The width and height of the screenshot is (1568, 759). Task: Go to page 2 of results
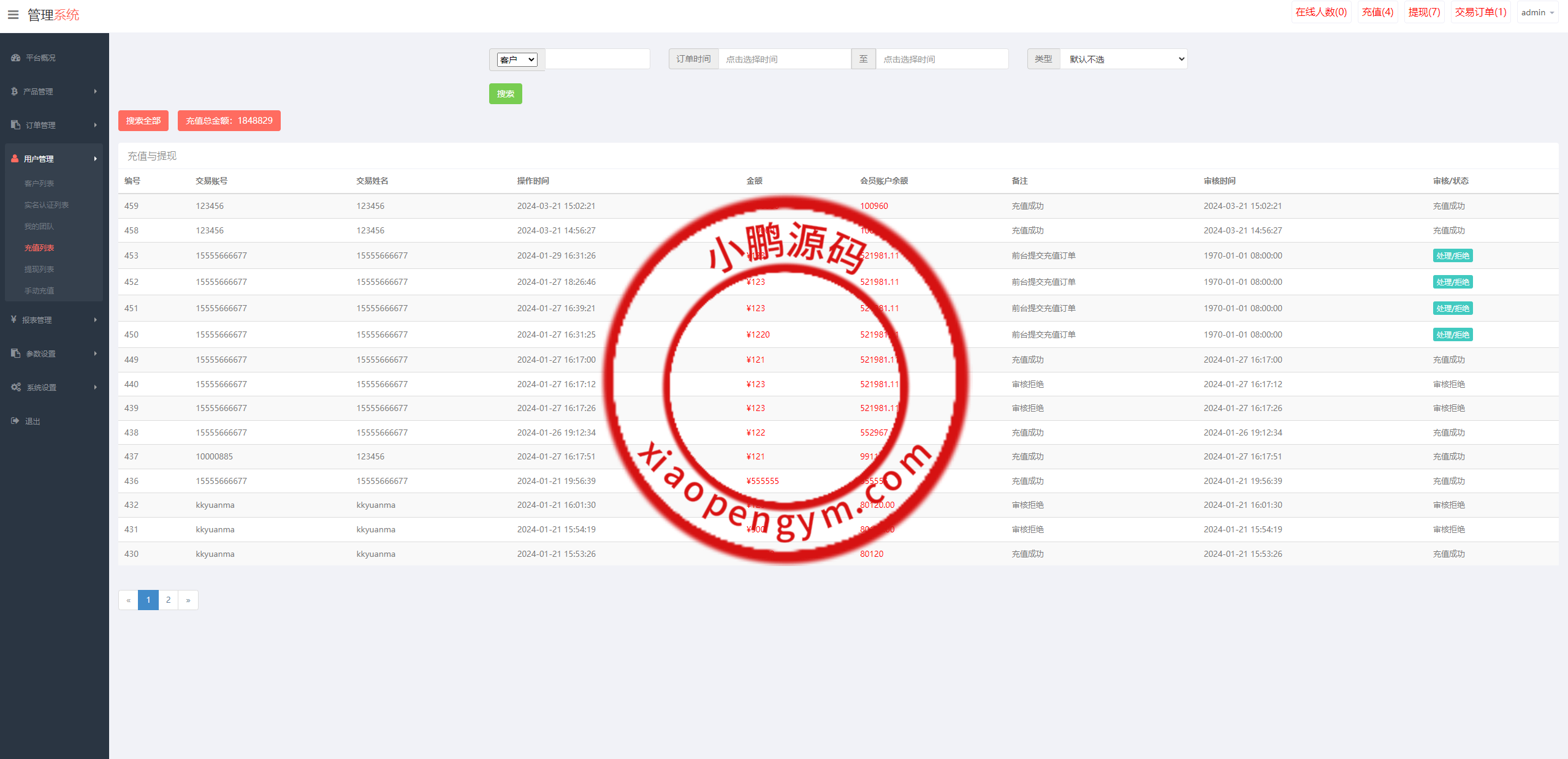point(168,600)
